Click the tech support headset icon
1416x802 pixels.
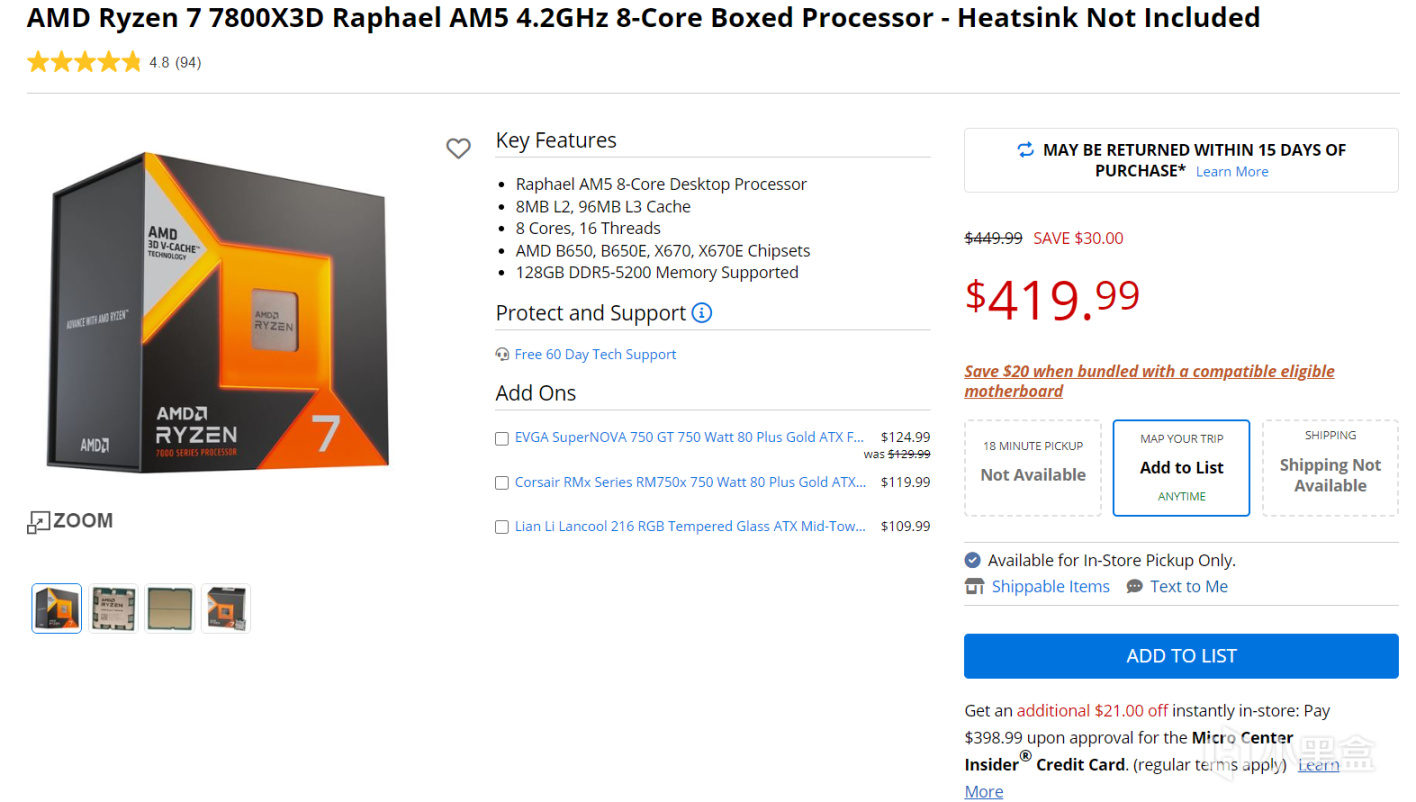[502, 354]
